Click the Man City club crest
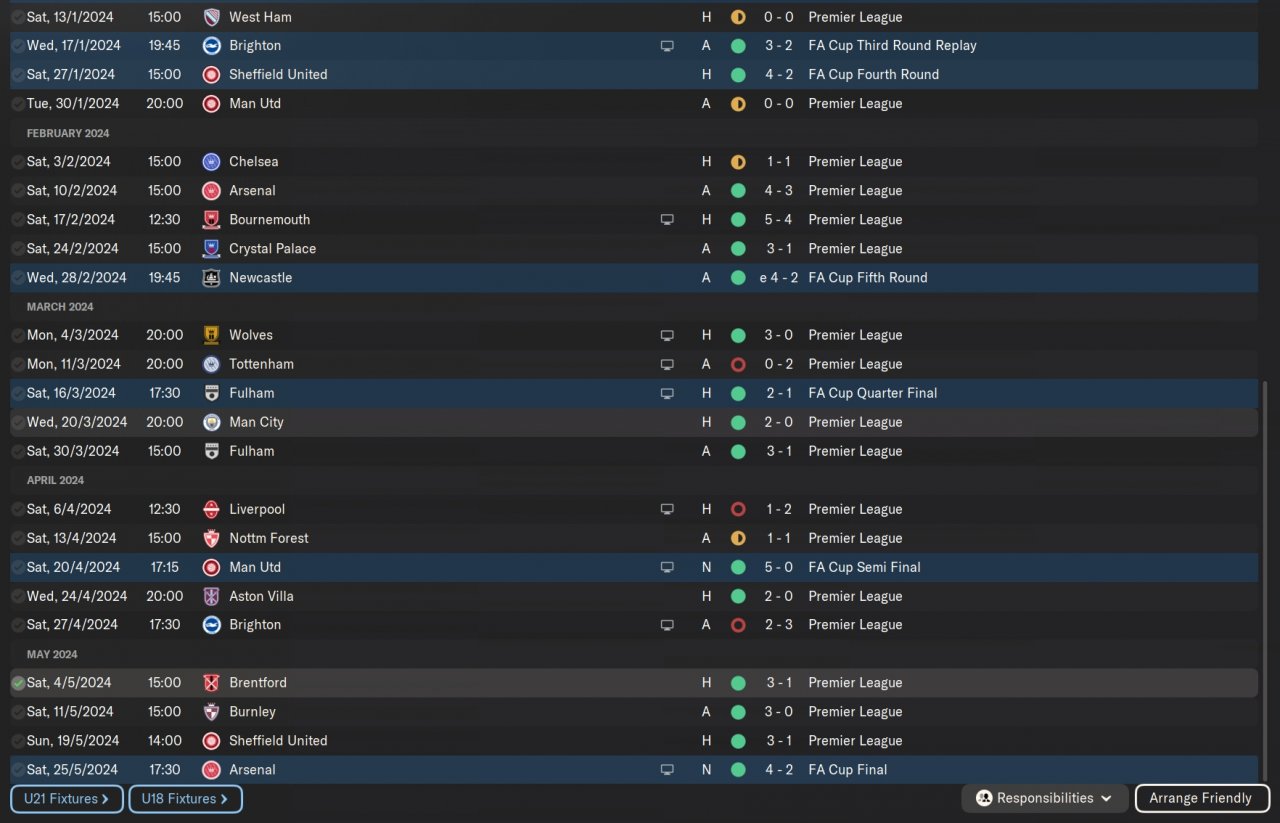Screen dimensions: 1280x823 tap(211, 422)
